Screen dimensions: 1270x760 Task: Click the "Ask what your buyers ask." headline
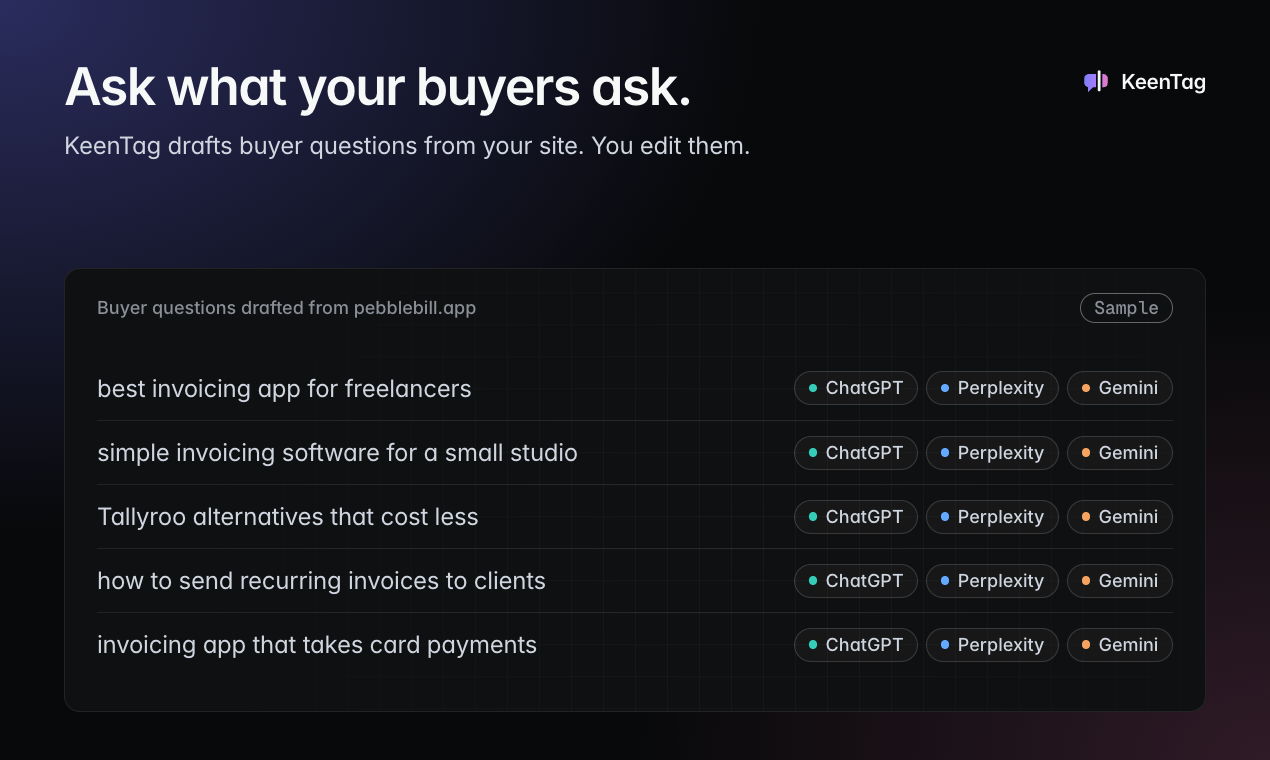378,87
